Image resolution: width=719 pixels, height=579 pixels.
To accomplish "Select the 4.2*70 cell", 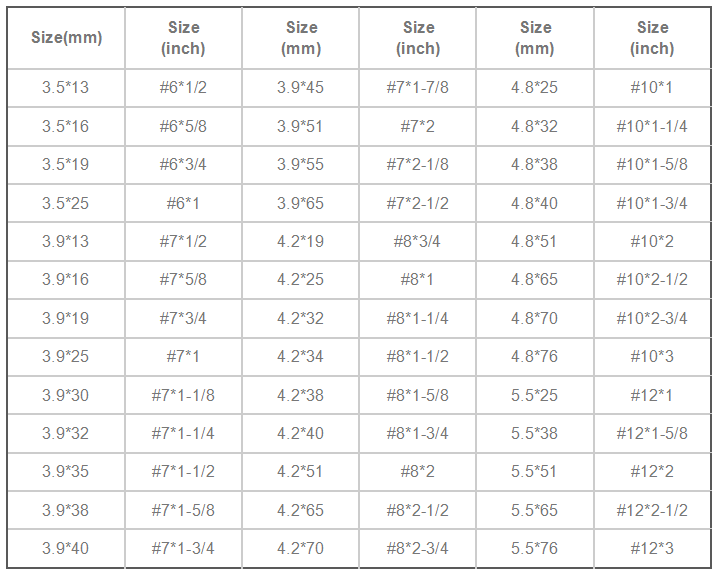I will point(300,548).
